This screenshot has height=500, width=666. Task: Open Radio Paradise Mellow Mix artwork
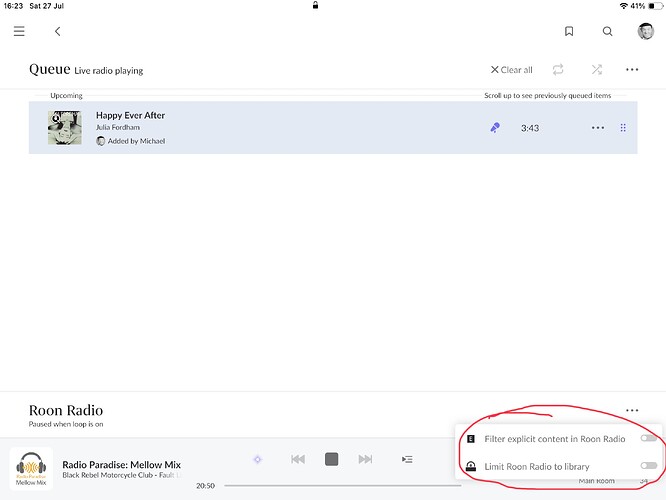31,469
